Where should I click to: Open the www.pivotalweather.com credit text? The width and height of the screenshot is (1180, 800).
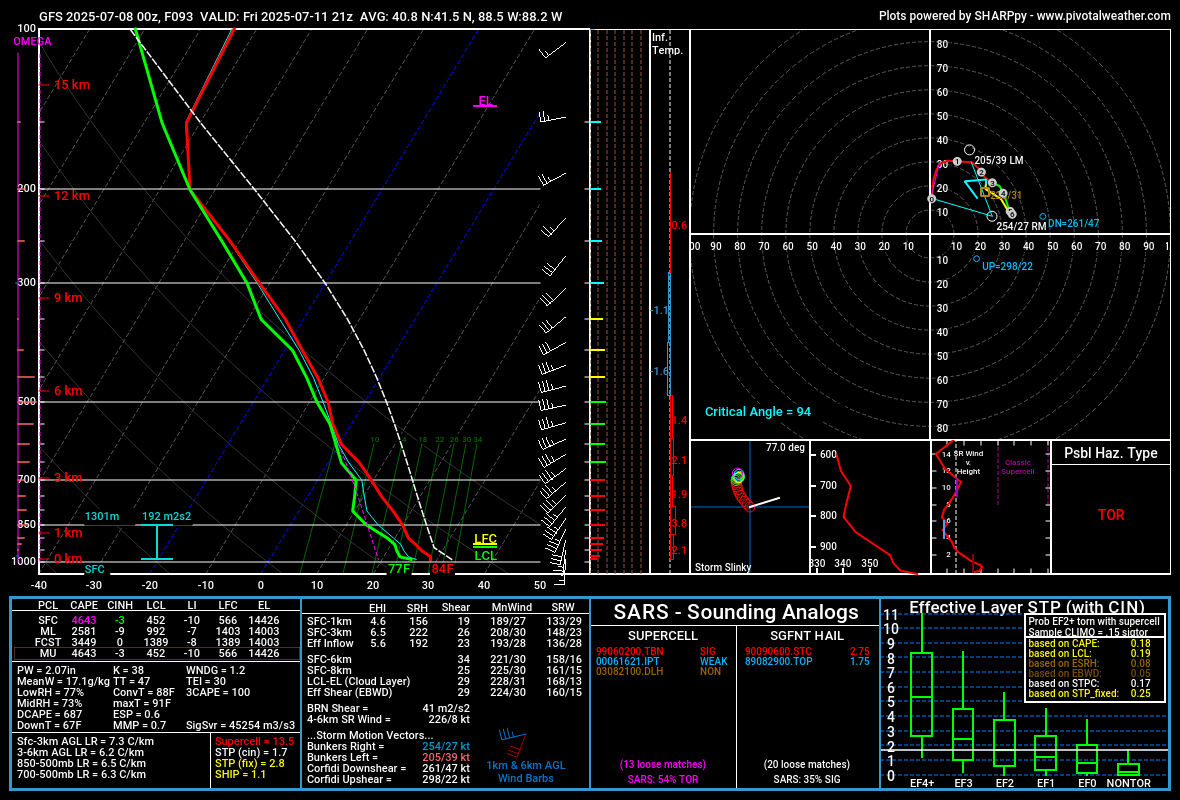[x=1103, y=16]
